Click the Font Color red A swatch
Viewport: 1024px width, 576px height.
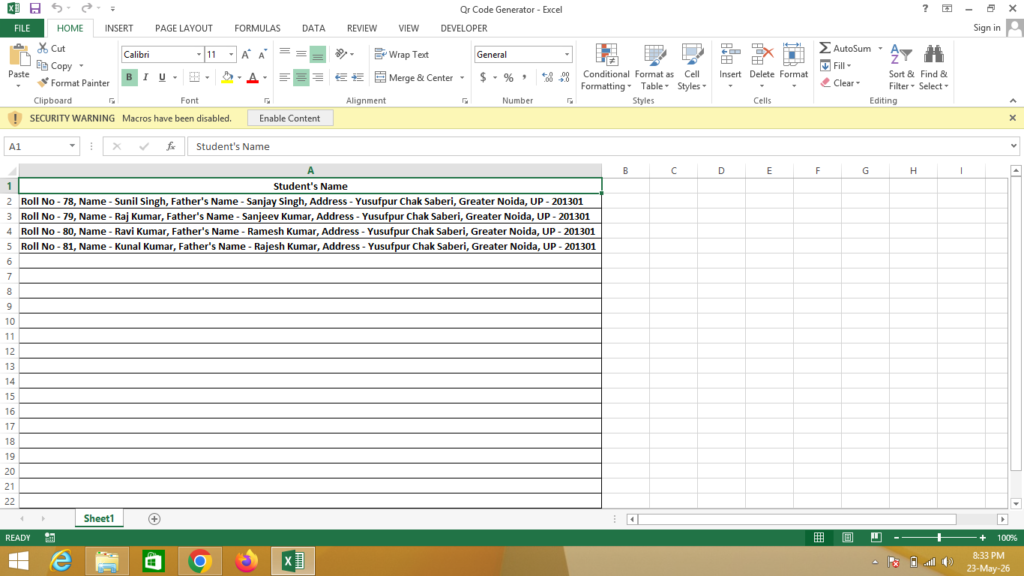pos(253,78)
